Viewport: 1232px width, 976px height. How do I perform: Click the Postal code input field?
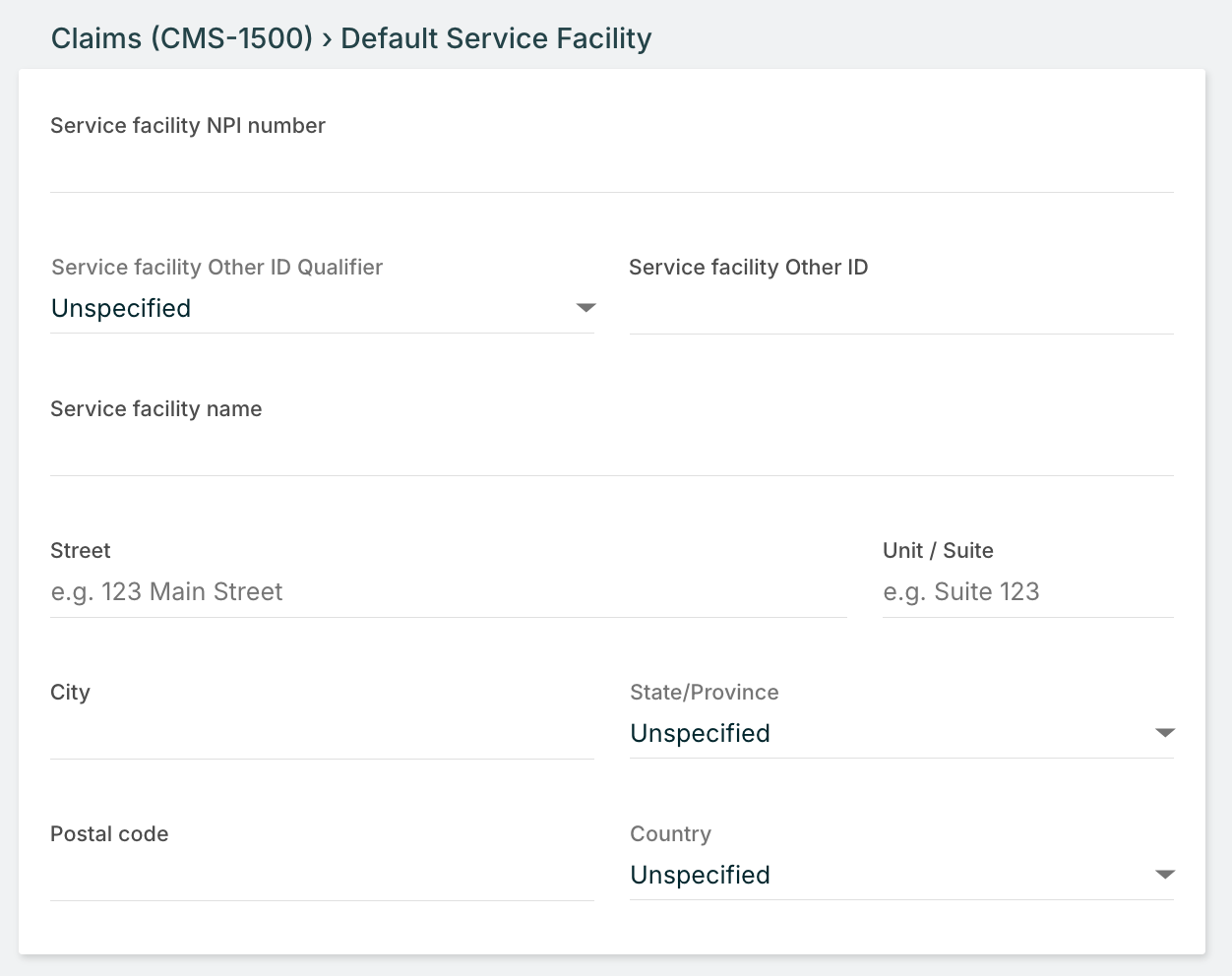click(x=322, y=876)
